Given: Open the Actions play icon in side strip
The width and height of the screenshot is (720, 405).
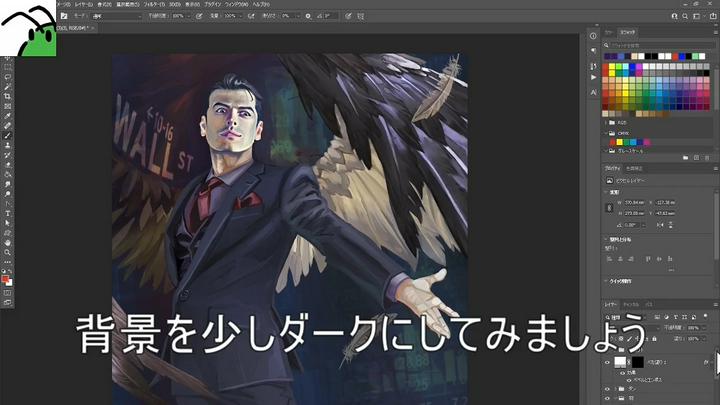Looking at the screenshot, I should [593, 77].
